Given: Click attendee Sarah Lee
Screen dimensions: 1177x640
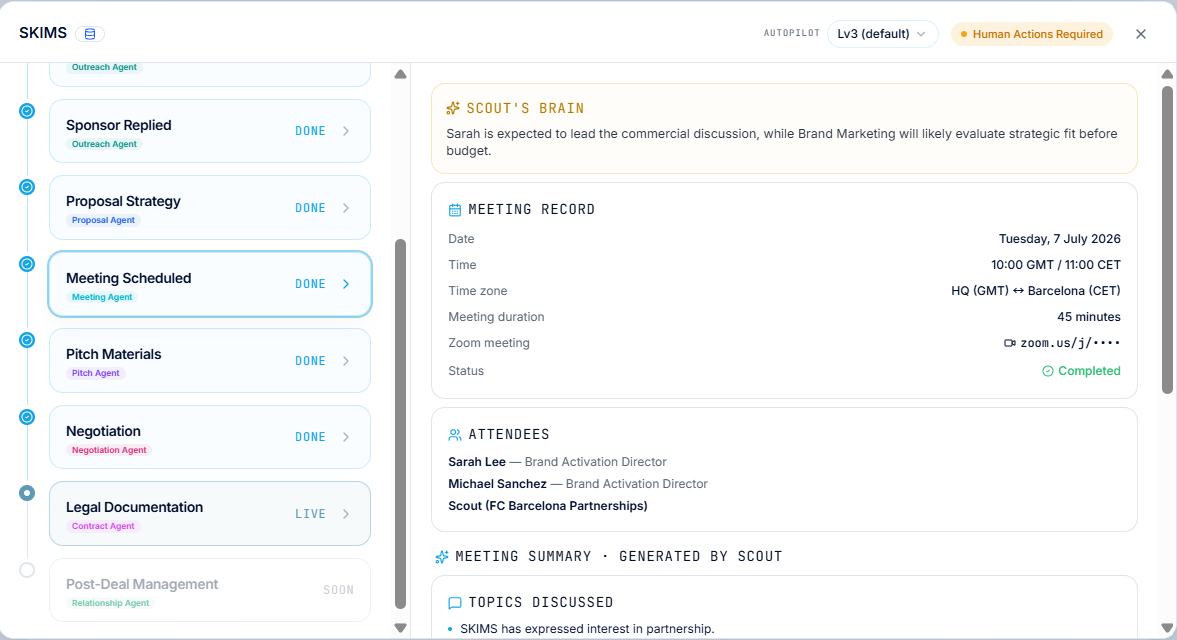Looking at the screenshot, I should pos(477,461).
